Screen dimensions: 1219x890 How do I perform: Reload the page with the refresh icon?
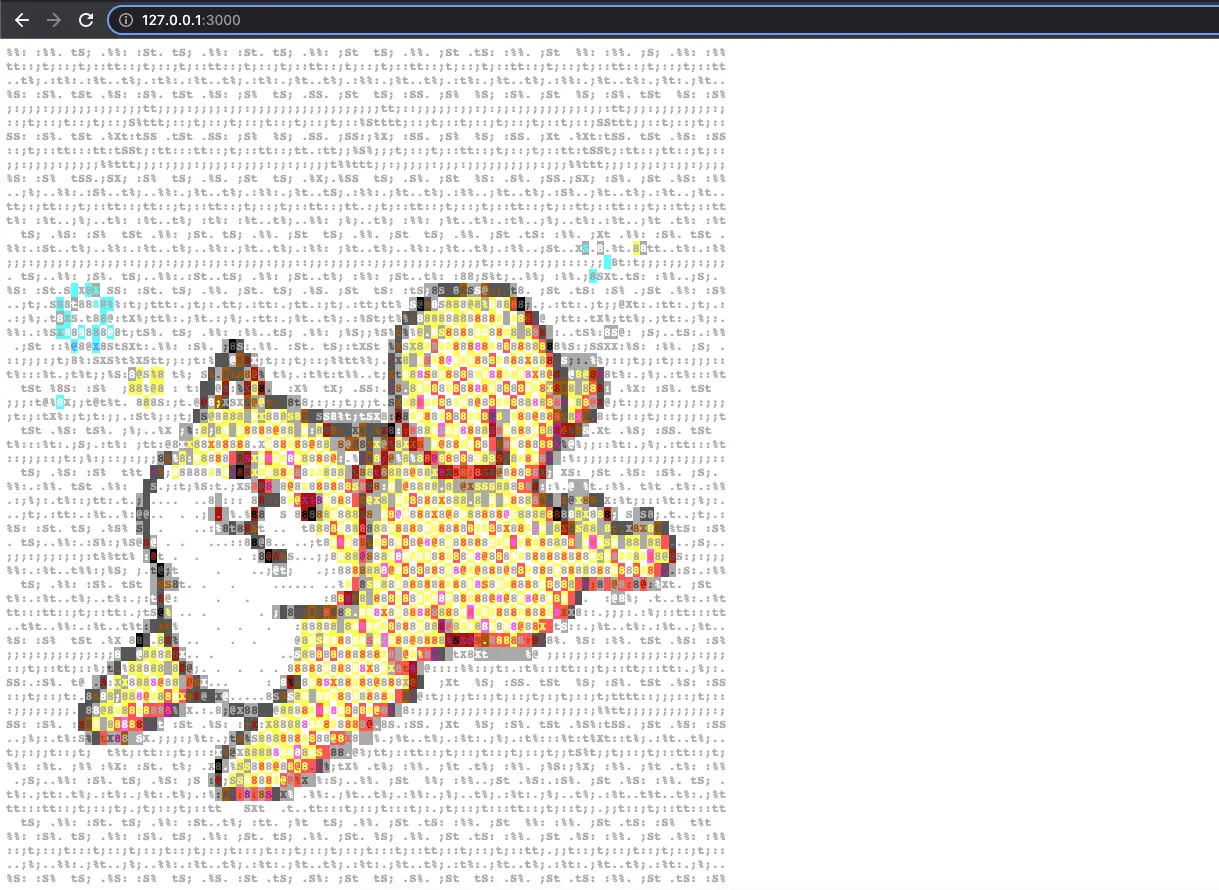click(87, 19)
